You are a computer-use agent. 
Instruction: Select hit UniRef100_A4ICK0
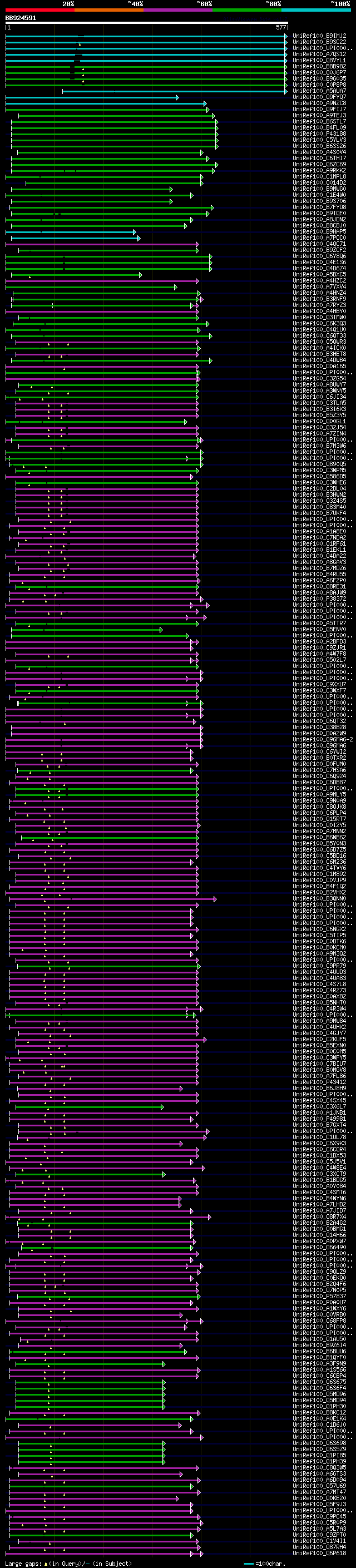(319, 348)
